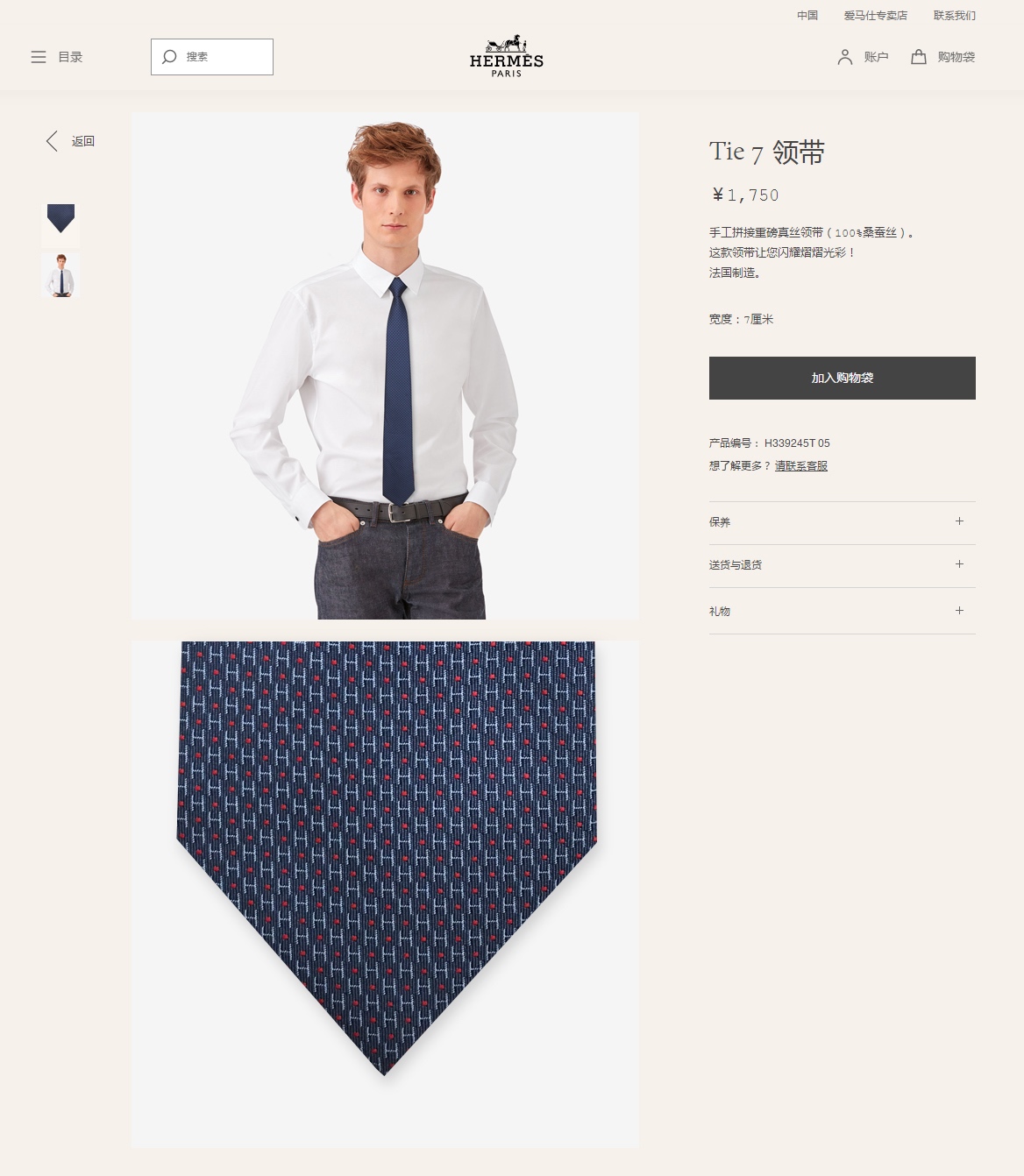
Task: Expand the 礼物 gift section
Action: pyautogui.click(x=842, y=611)
